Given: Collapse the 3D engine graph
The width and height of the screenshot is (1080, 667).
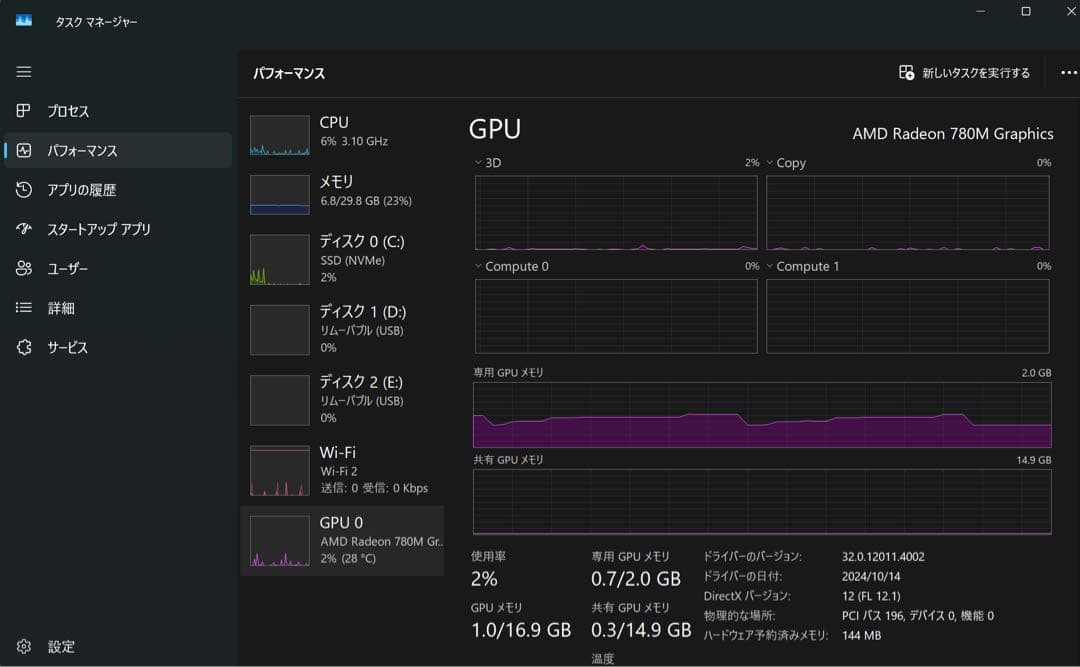Looking at the screenshot, I should (x=476, y=162).
